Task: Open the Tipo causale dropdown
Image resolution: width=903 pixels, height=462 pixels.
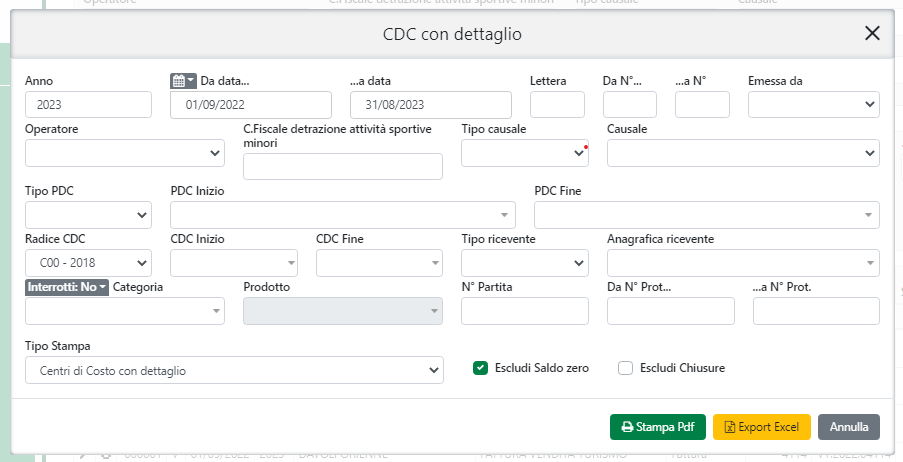Action: [x=524, y=153]
